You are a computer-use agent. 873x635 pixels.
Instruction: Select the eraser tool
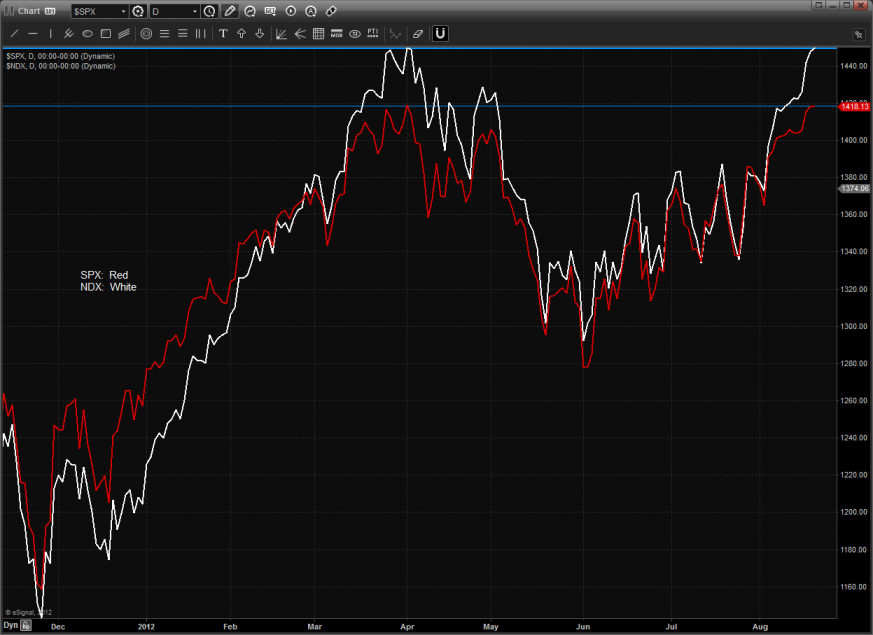(418, 34)
